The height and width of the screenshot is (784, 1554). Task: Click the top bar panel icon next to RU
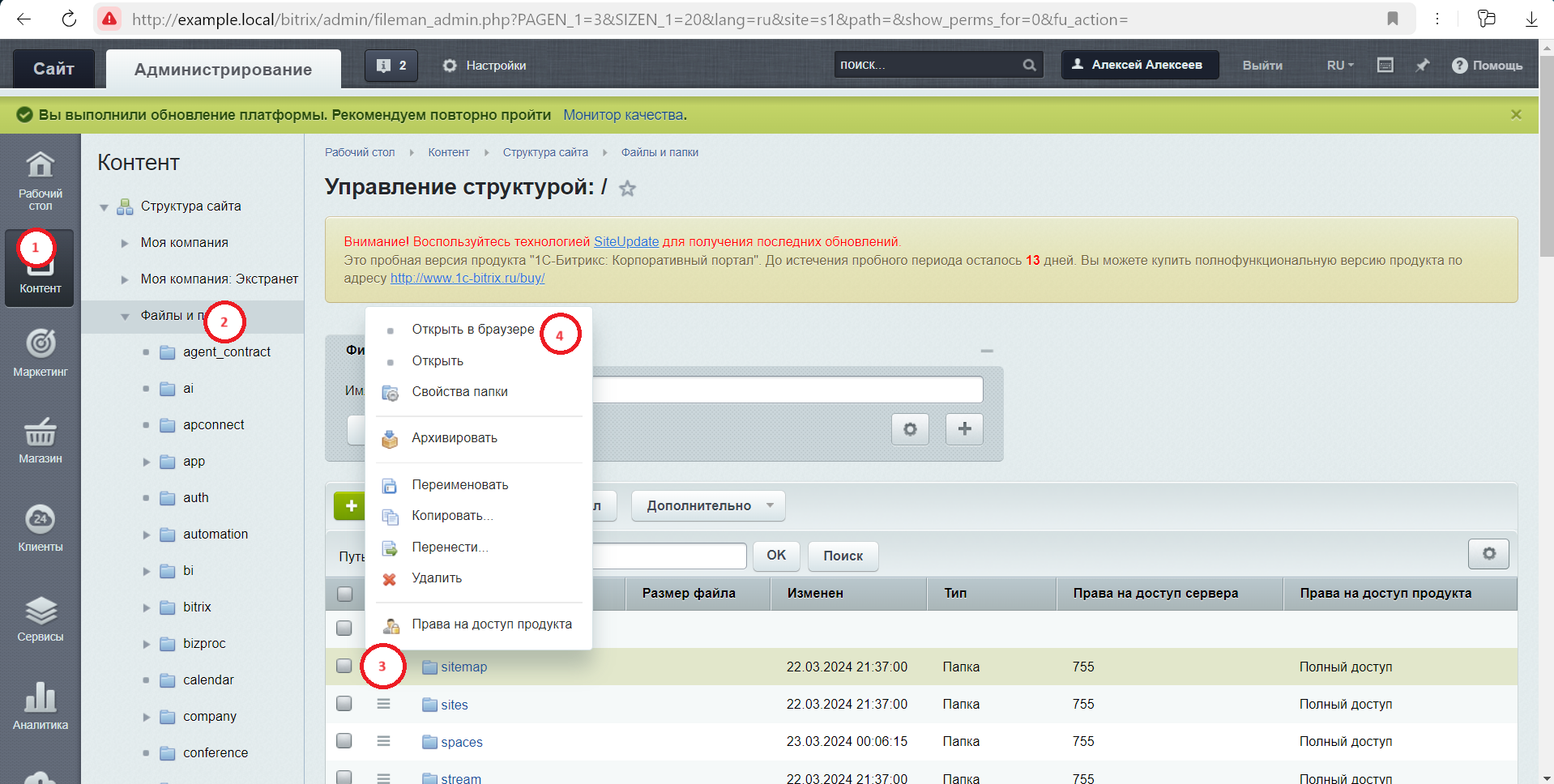click(1385, 65)
